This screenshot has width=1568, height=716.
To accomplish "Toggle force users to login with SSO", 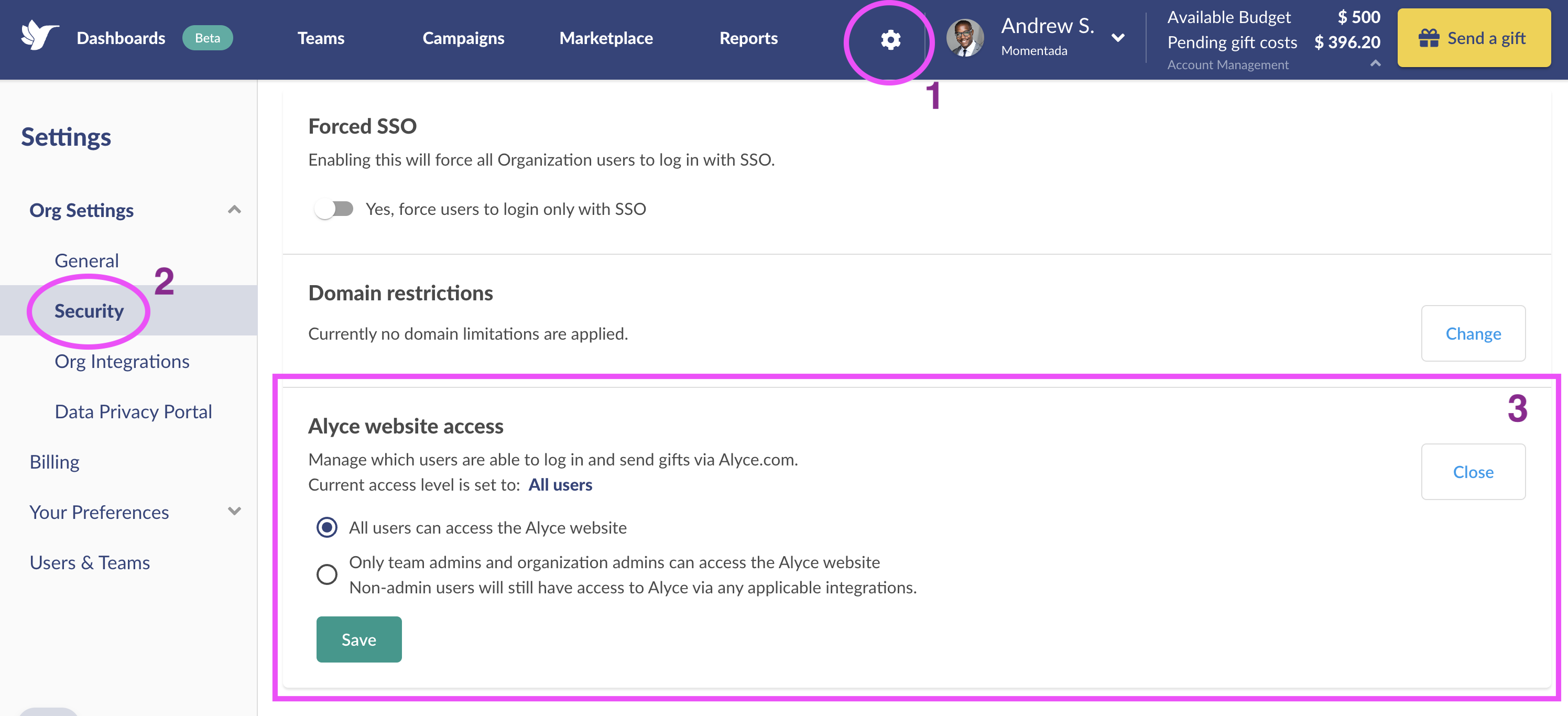I will 333,209.
